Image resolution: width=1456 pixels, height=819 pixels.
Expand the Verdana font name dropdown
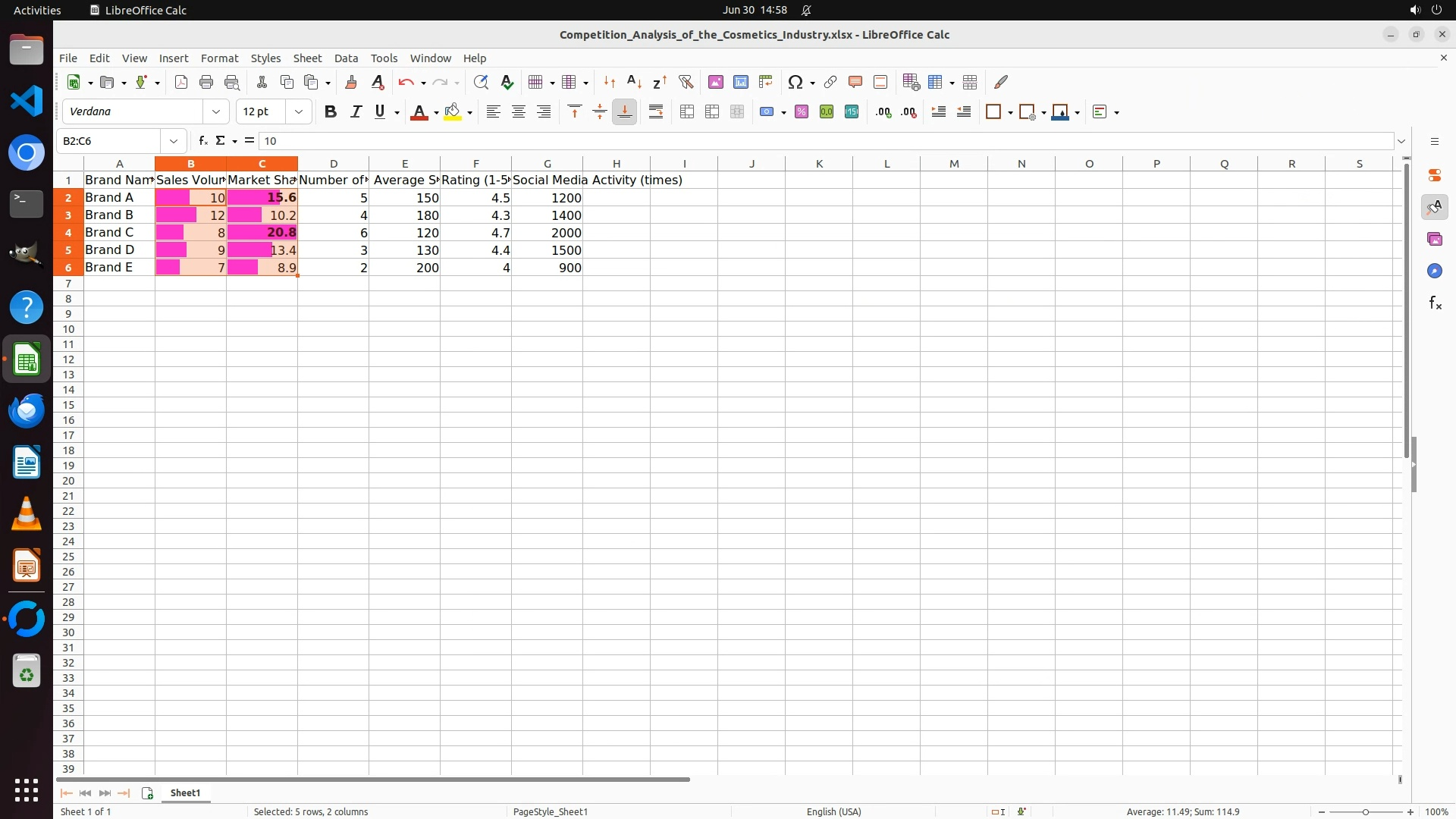[216, 112]
